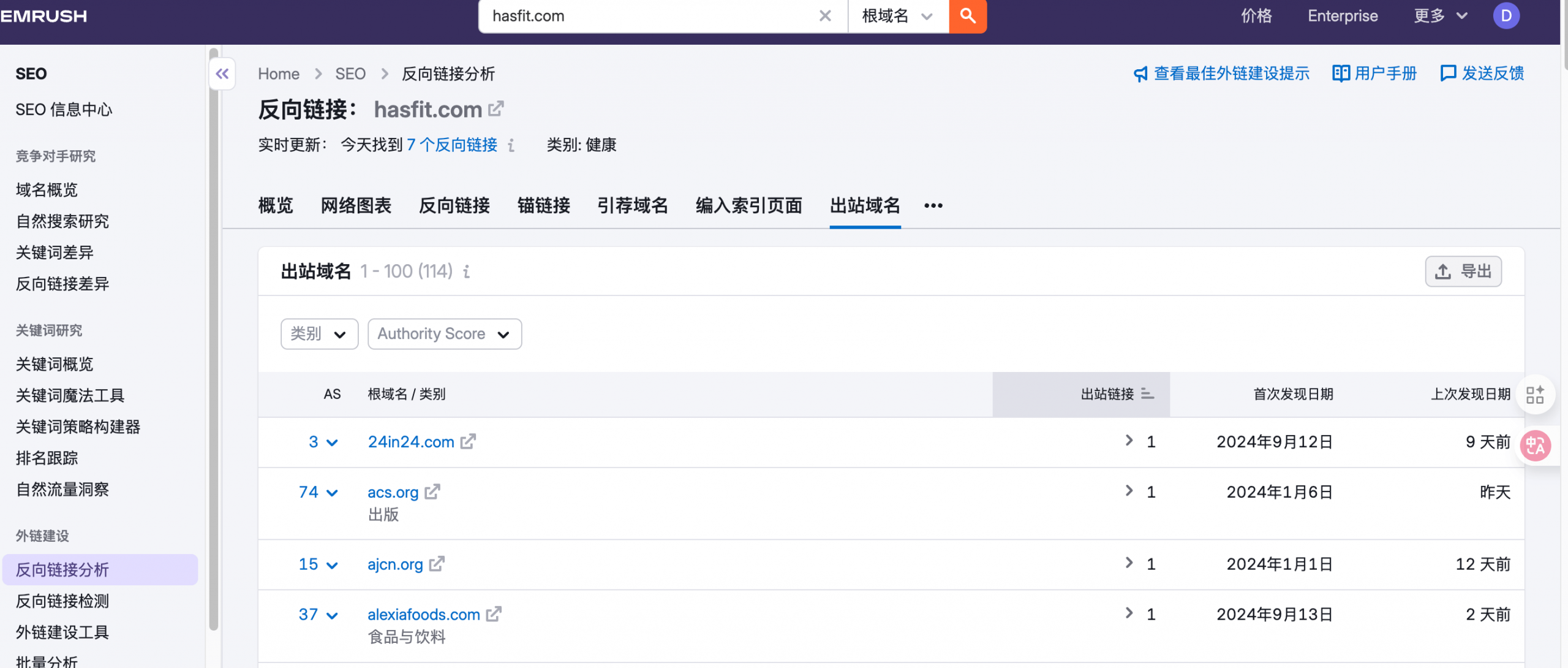Open 反向链接检测 in sidebar
The height and width of the screenshot is (668, 1568).
pos(62,601)
